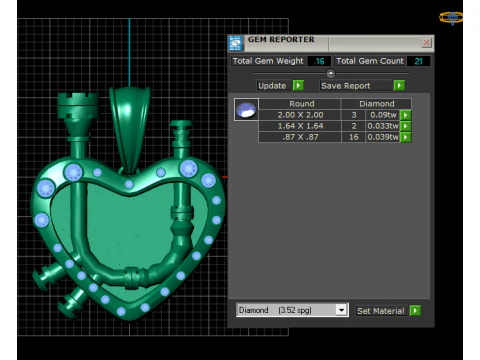The height and width of the screenshot is (360, 480).
Task: Click the green arrow on the .87 X .87 row
Action: [405, 137]
